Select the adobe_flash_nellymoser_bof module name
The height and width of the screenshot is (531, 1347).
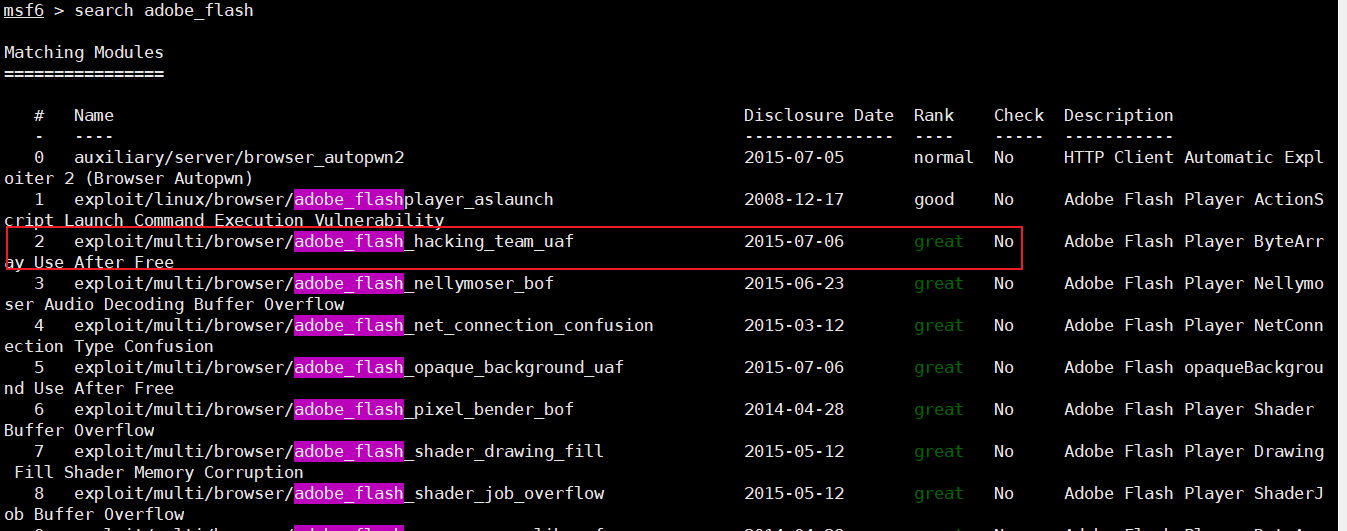(x=314, y=283)
